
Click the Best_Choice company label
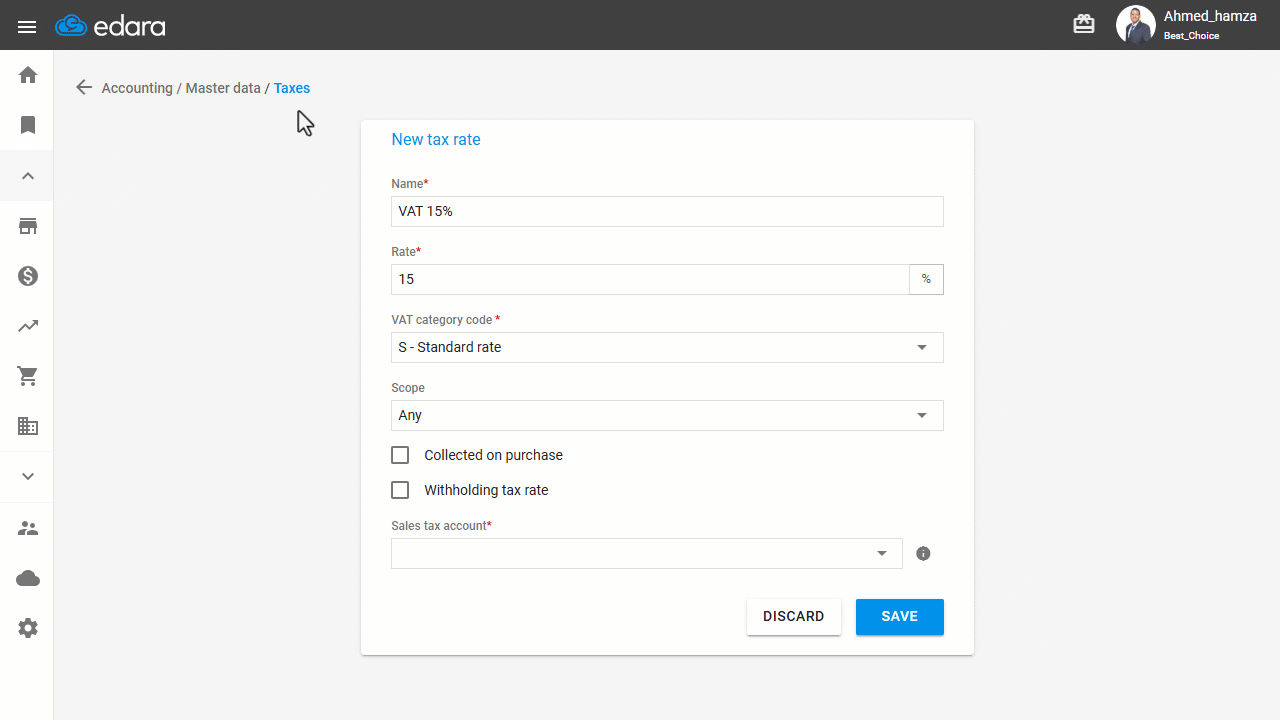pos(1191,36)
